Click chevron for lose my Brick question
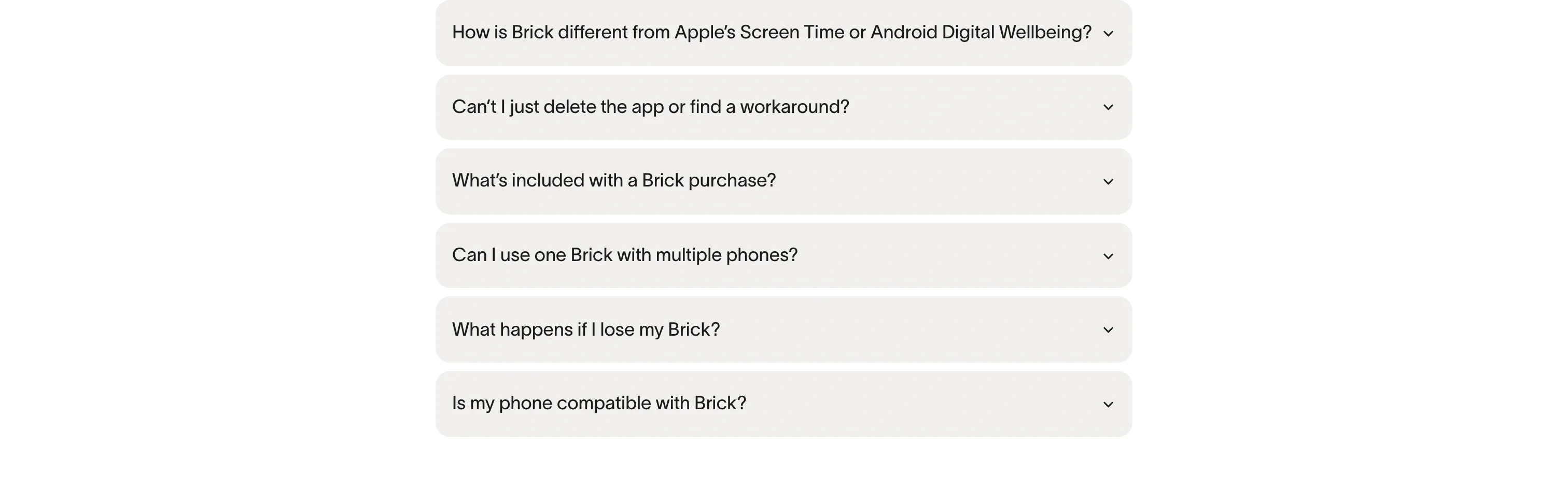This screenshot has width=1568, height=489. coord(1108,330)
